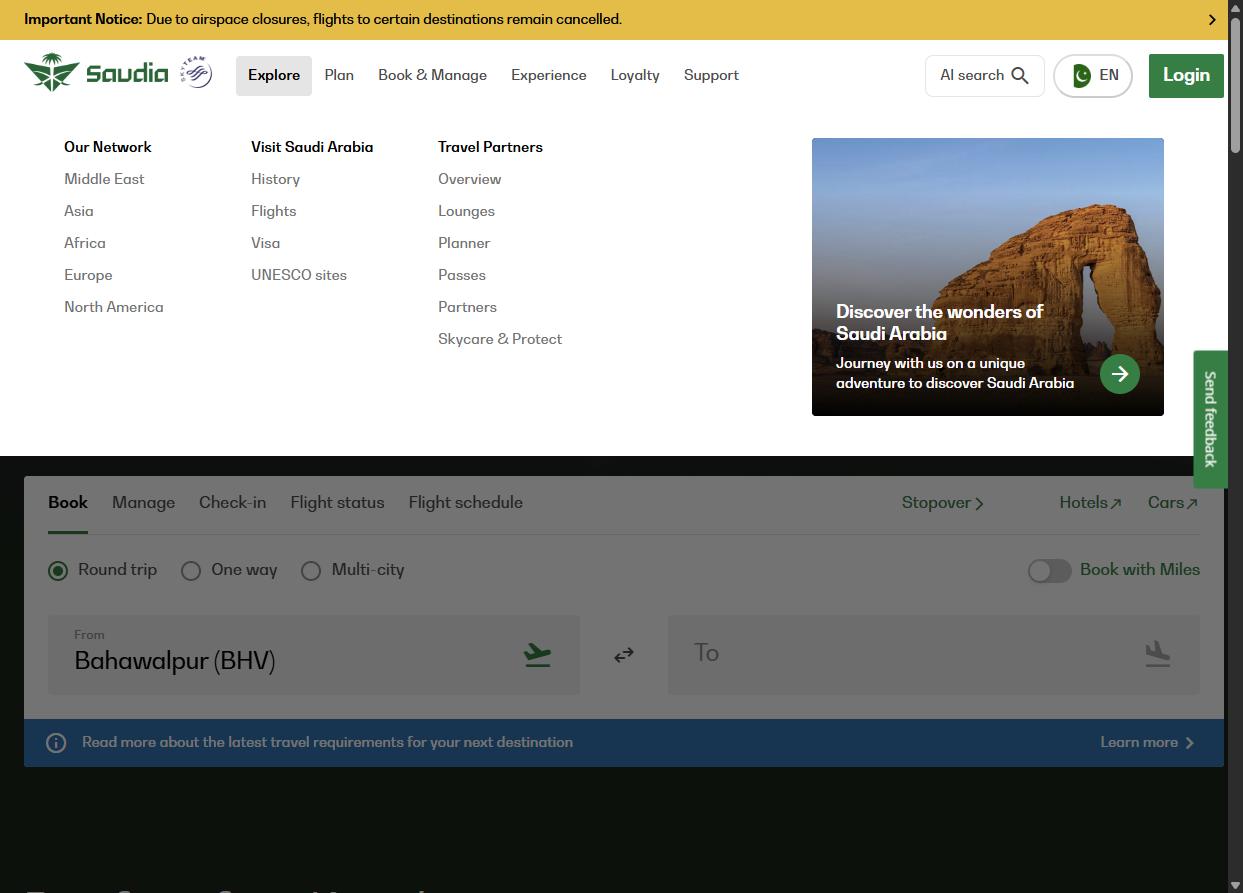Open the Plan menu
Image resolution: width=1243 pixels, height=893 pixels.
click(x=339, y=76)
